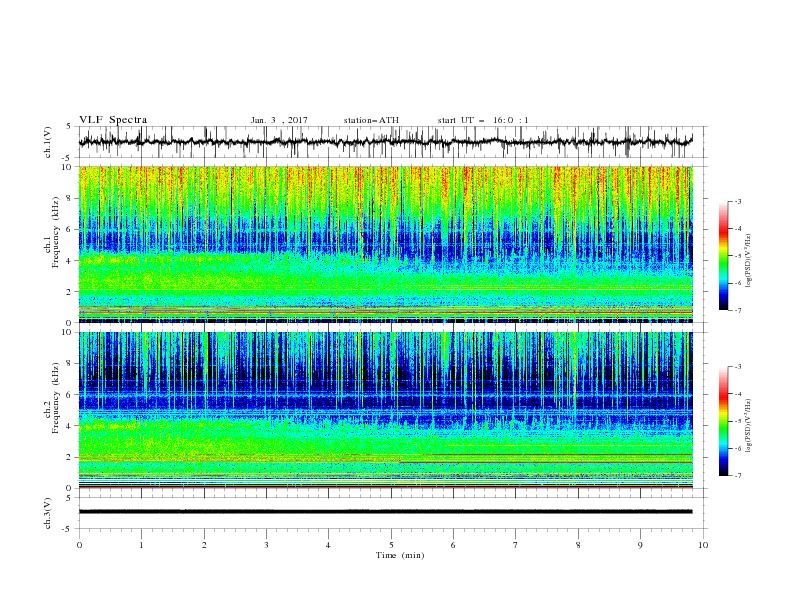Click the "-5" volt tick of ch.3(V) axis
The height and width of the screenshot is (612, 792).
pos(68,529)
